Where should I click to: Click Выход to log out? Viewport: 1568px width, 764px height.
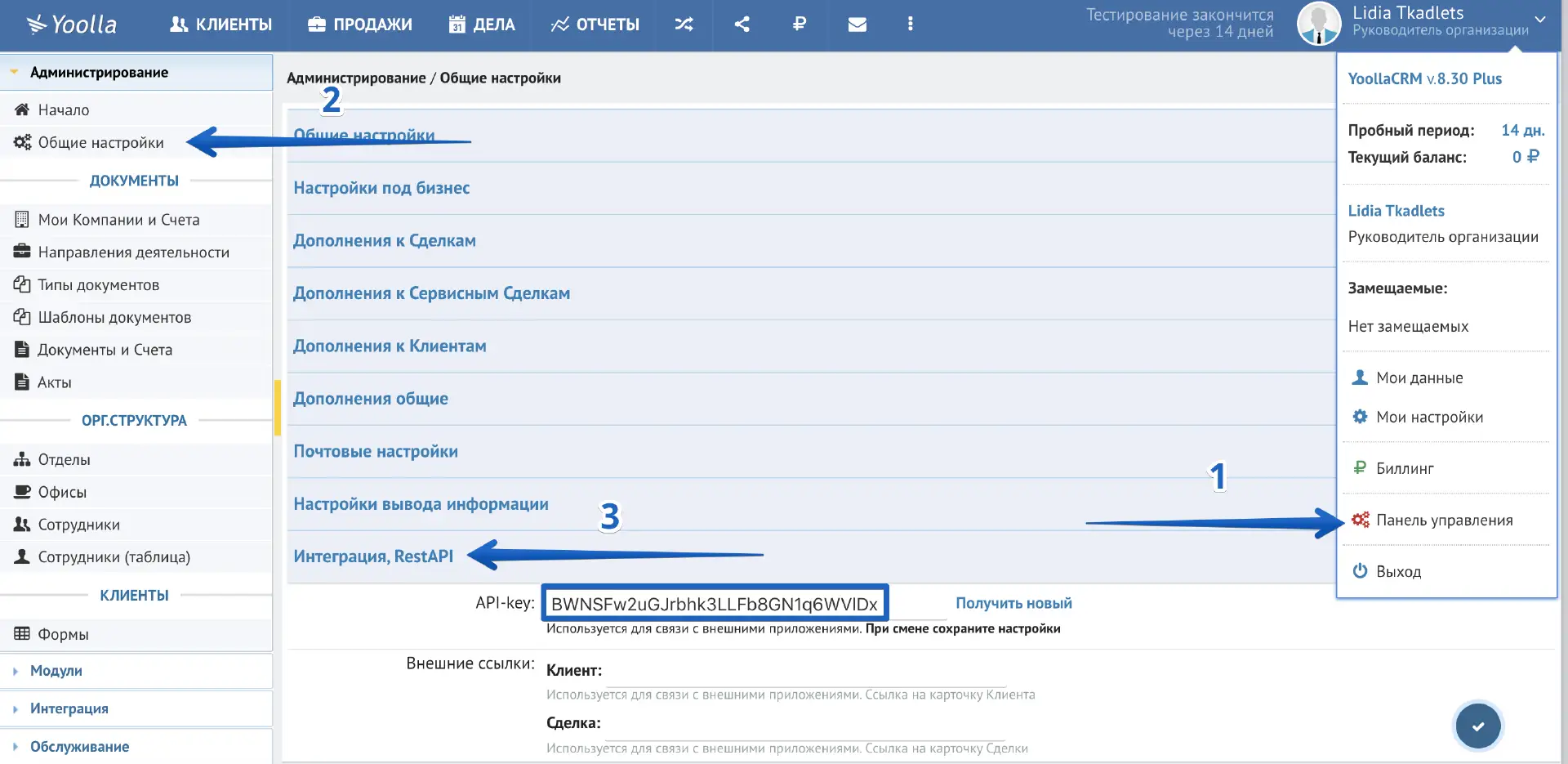tap(1397, 572)
